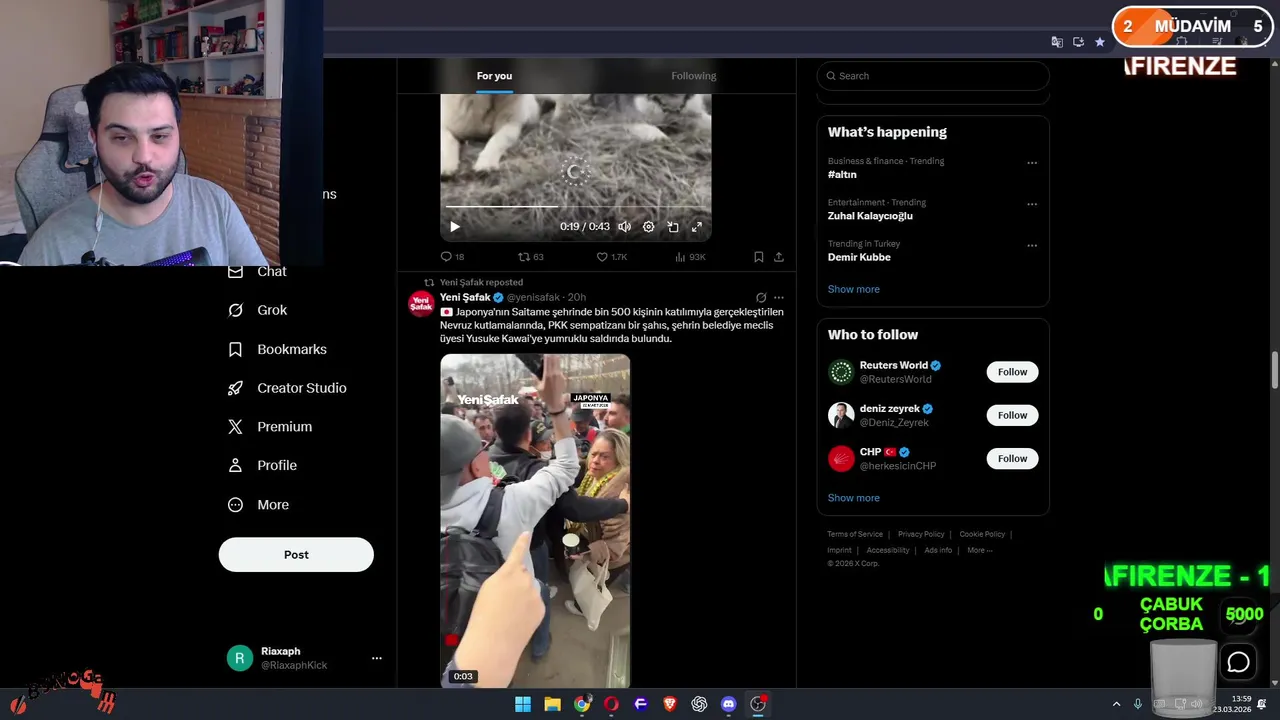Viewport: 1280px width, 720px height.
Task: Open Premium in the sidebar
Action: click(x=270, y=427)
